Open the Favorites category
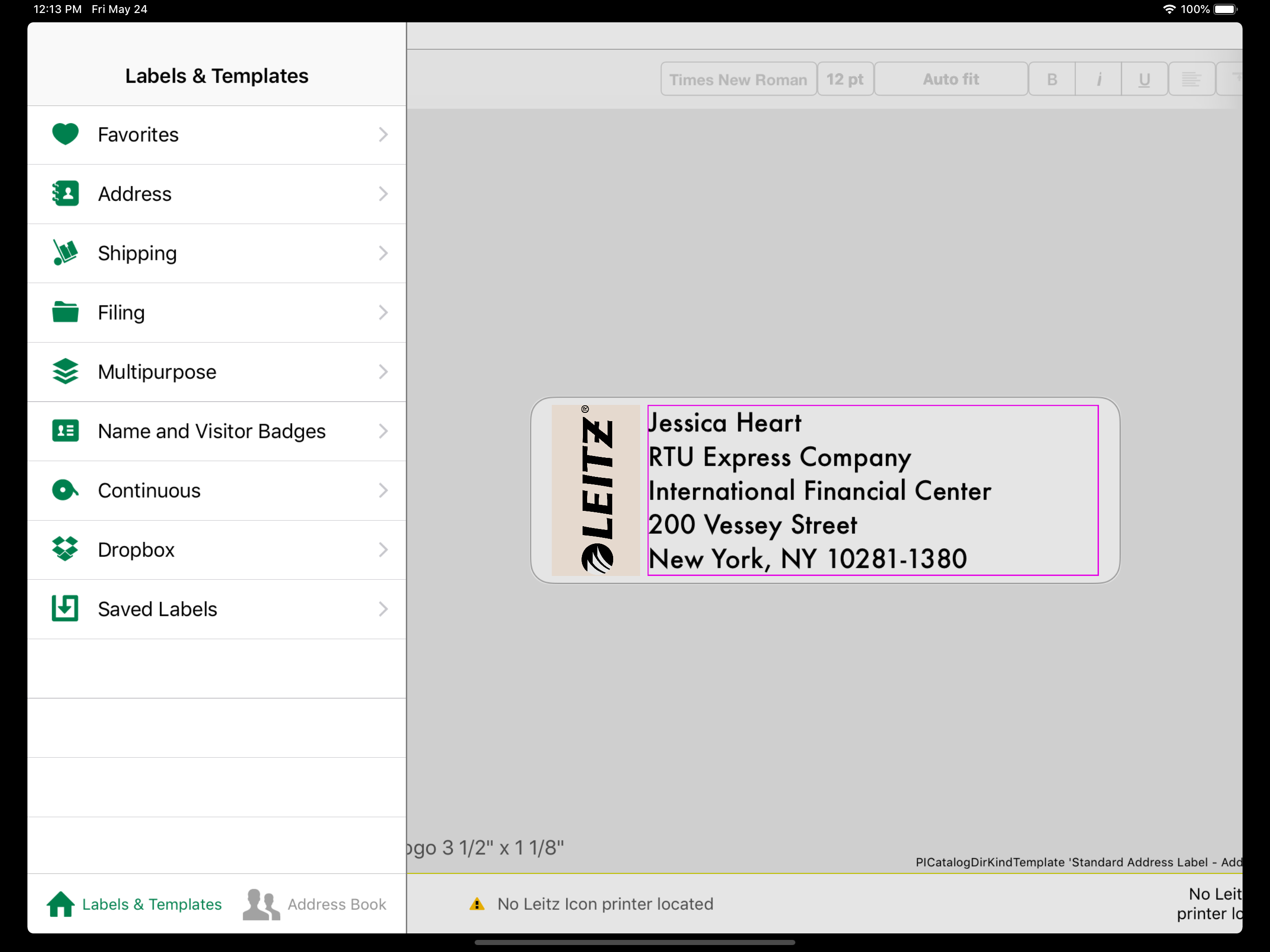The image size is (1270, 952). 217,135
